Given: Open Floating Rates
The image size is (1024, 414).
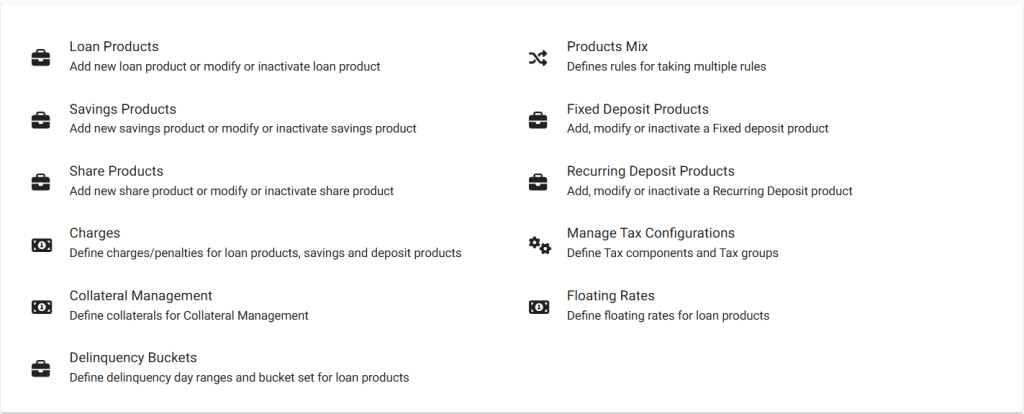Looking at the screenshot, I should (x=611, y=296).
